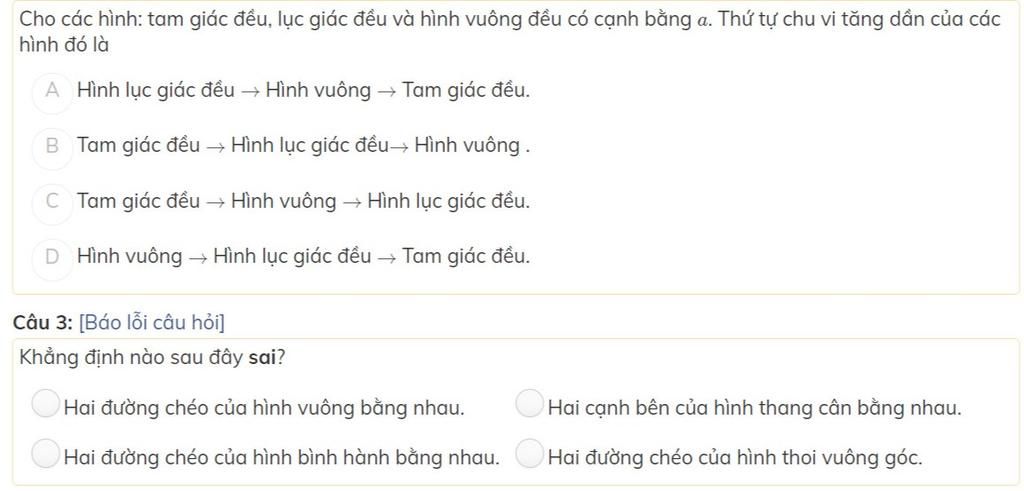1024x491 pixels.
Task: Open the 'Báo lỗi câu hỏi' link
Action: click(151, 323)
